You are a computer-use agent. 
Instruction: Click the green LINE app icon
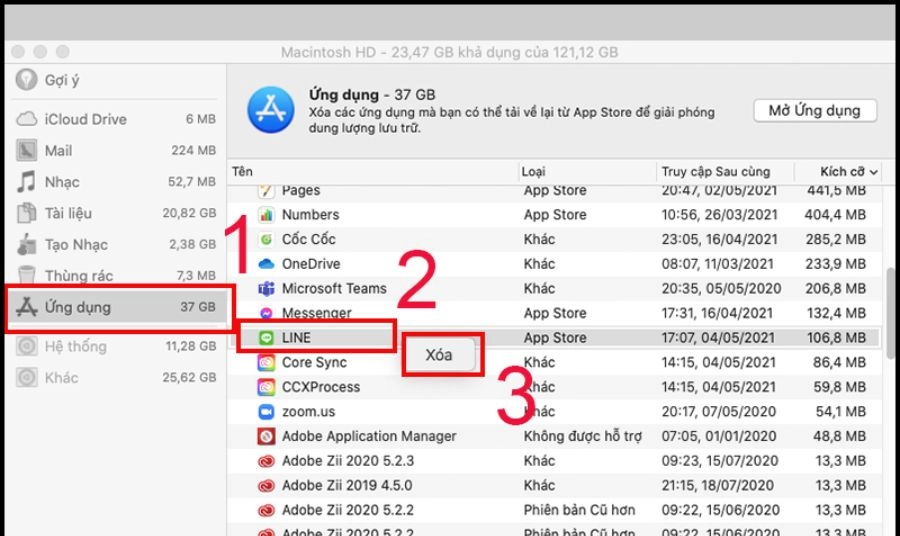tap(266, 338)
